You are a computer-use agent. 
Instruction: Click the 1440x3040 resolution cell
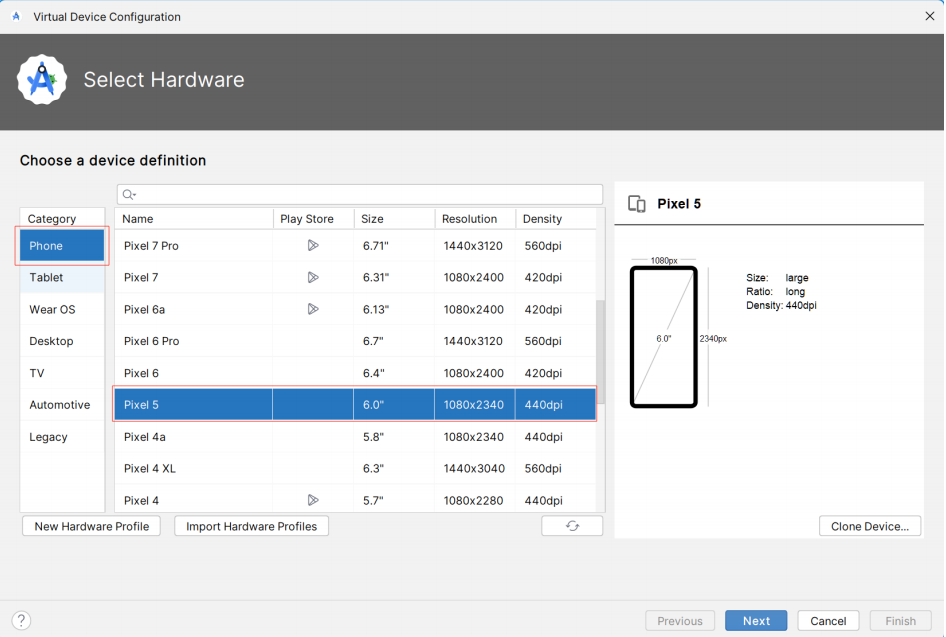click(x=474, y=469)
